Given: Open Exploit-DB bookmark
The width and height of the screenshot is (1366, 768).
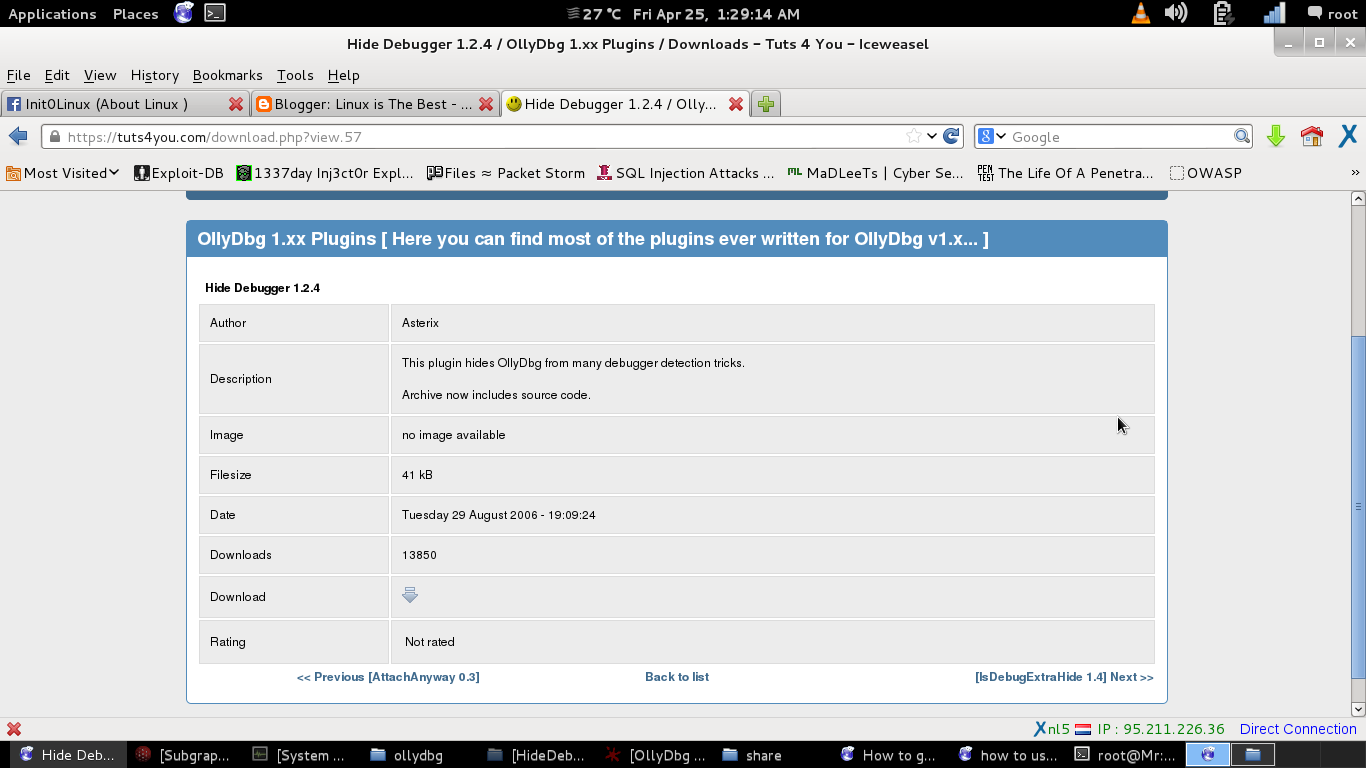Looking at the screenshot, I should click(x=178, y=173).
